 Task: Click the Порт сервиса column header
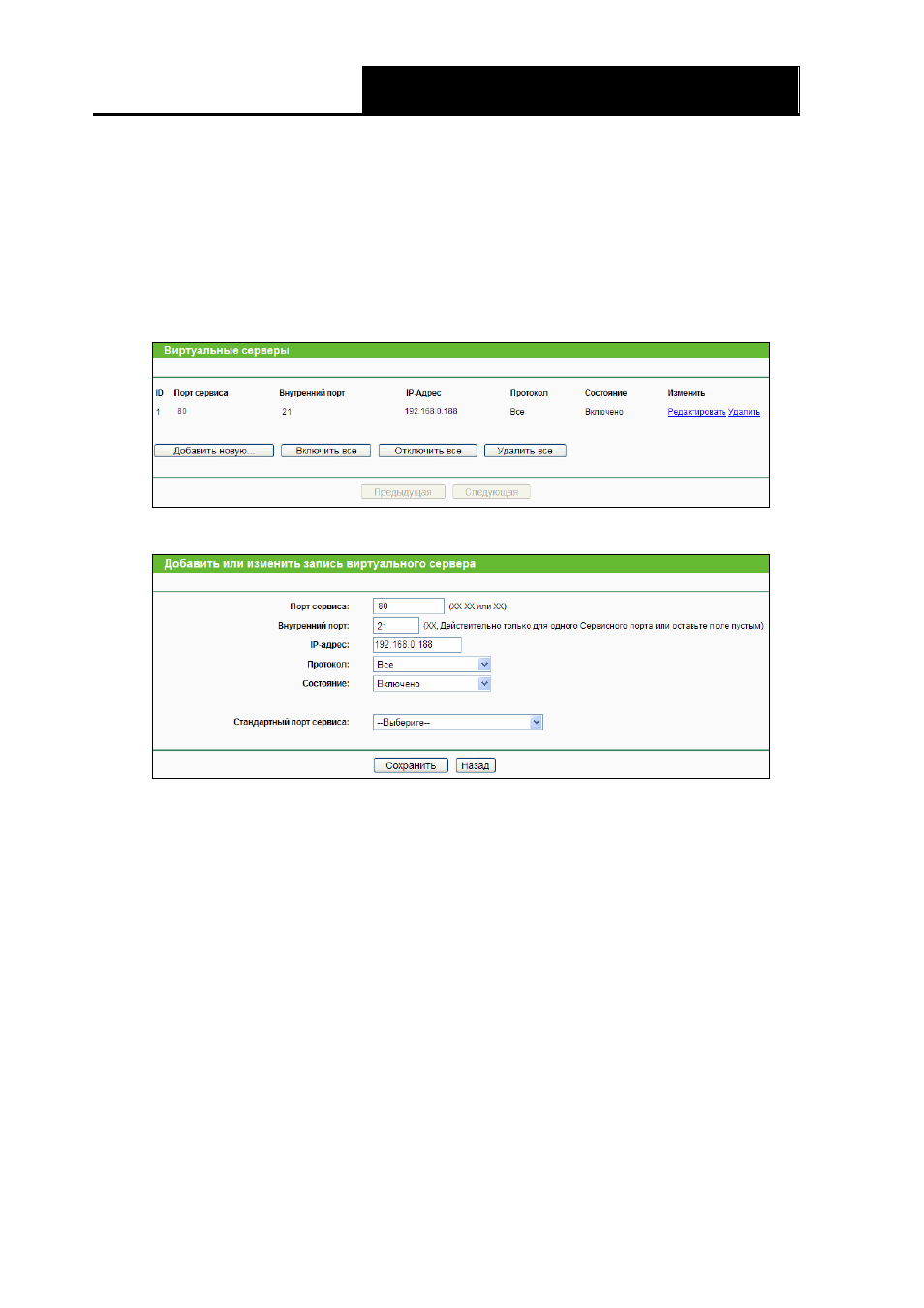200,393
